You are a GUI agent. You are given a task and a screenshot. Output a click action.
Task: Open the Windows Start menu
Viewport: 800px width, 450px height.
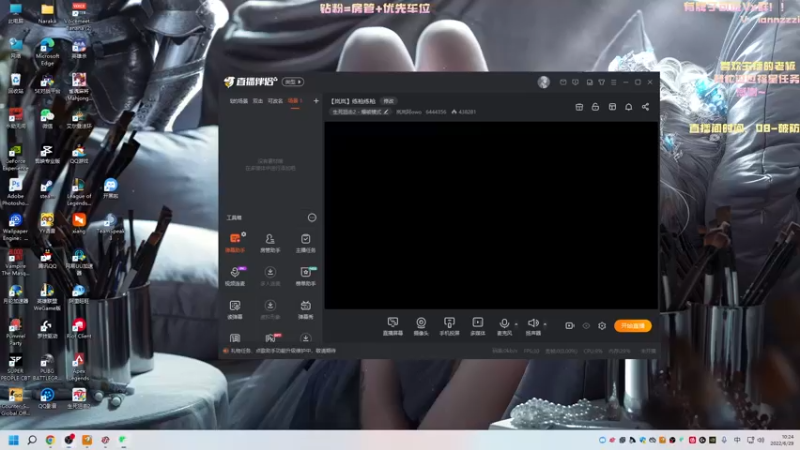click(x=14, y=440)
